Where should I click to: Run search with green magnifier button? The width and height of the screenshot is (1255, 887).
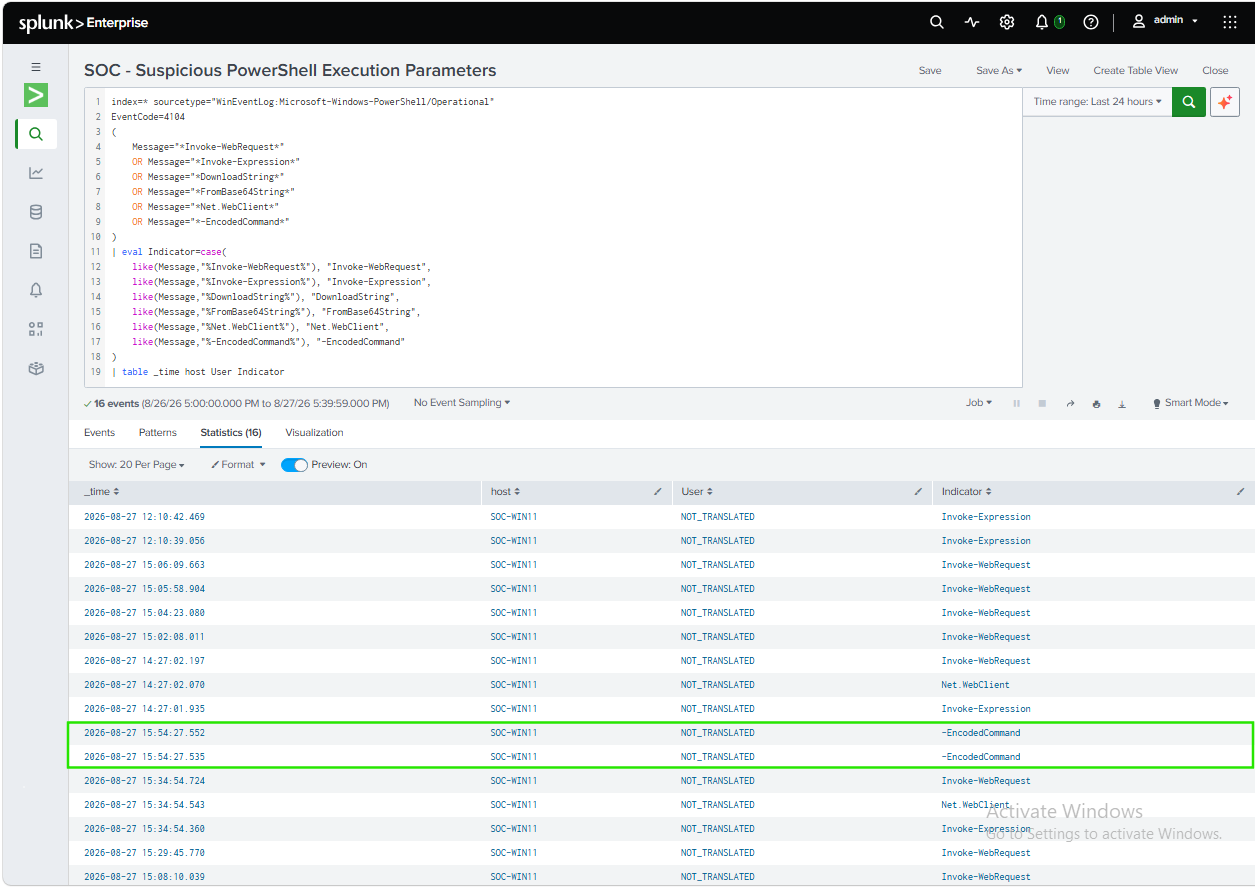click(x=1188, y=101)
